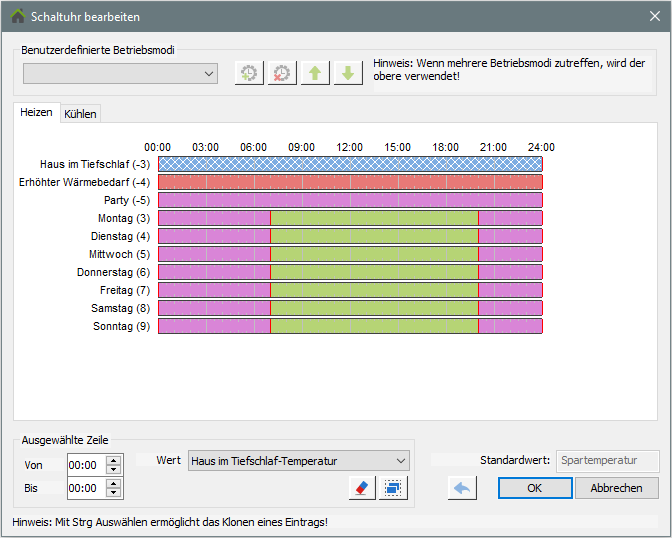This screenshot has width=672, height=538.
Task: Move operating mode up with green arrow
Action: [x=315, y=73]
